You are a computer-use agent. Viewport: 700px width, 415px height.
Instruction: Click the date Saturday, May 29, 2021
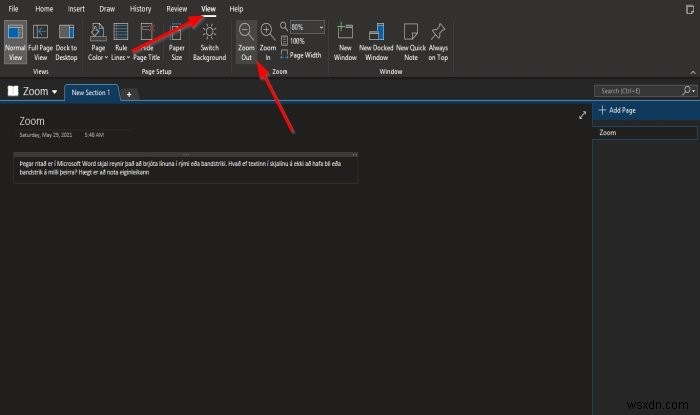coord(46,135)
